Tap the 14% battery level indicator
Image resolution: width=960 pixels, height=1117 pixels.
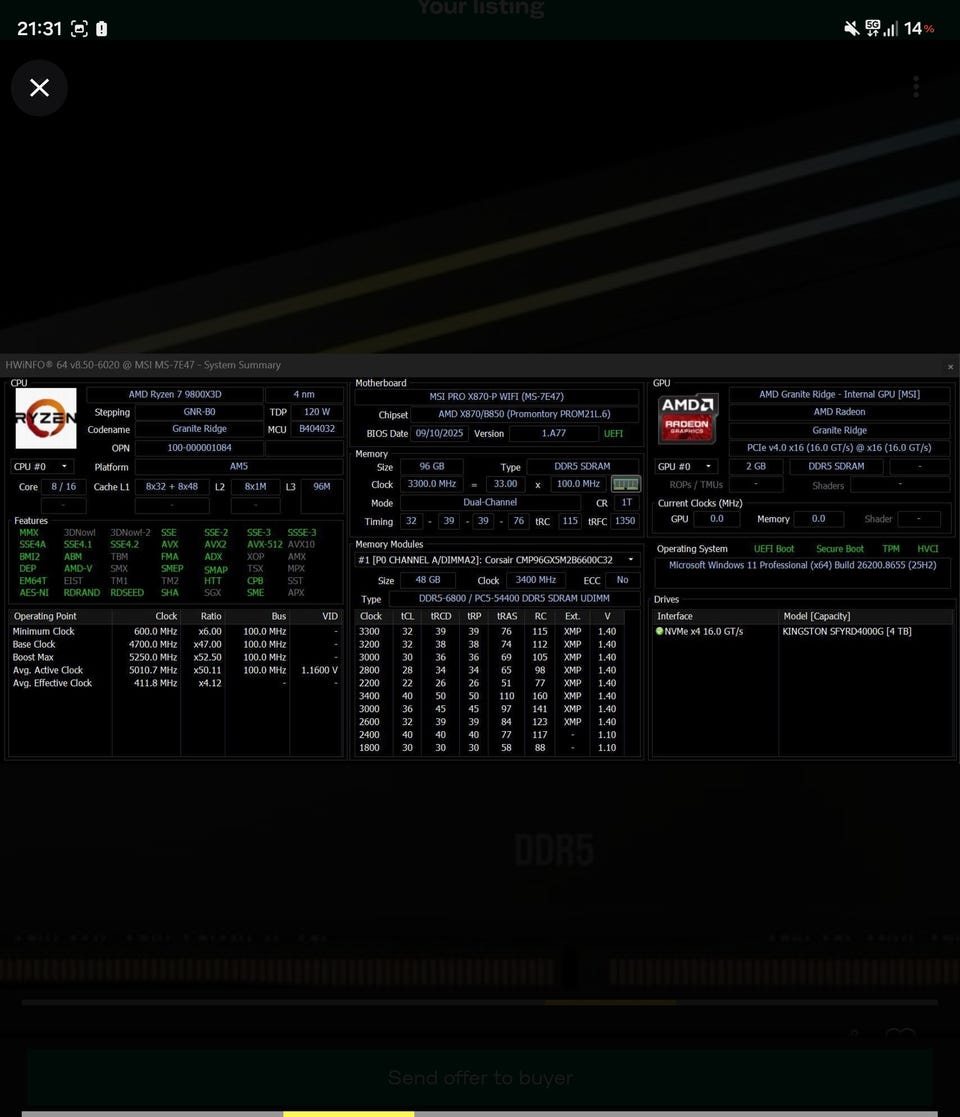click(919, 28)
